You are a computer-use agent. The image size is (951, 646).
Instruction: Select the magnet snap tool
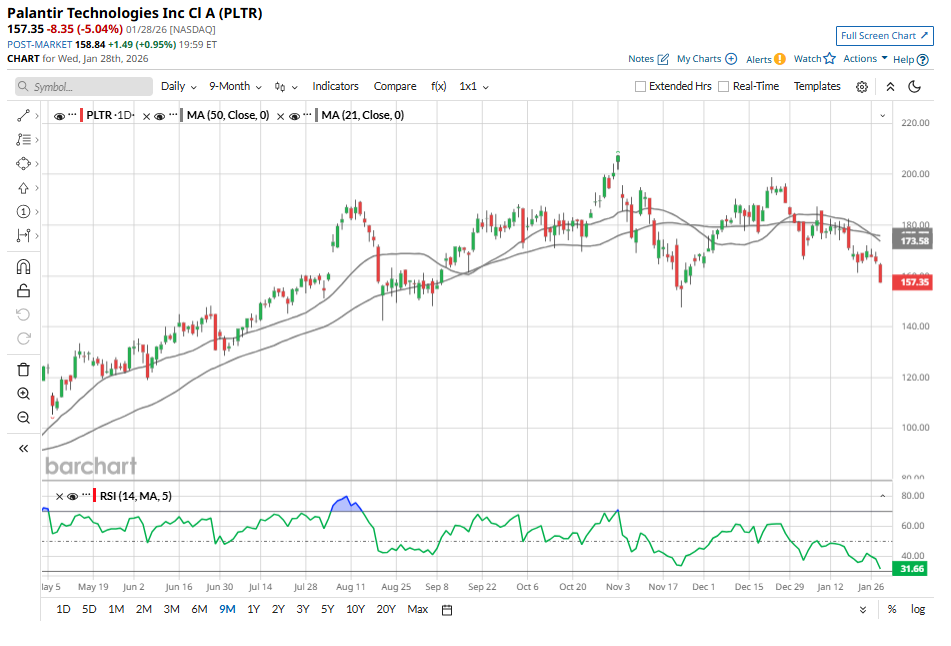click(23, 267)
